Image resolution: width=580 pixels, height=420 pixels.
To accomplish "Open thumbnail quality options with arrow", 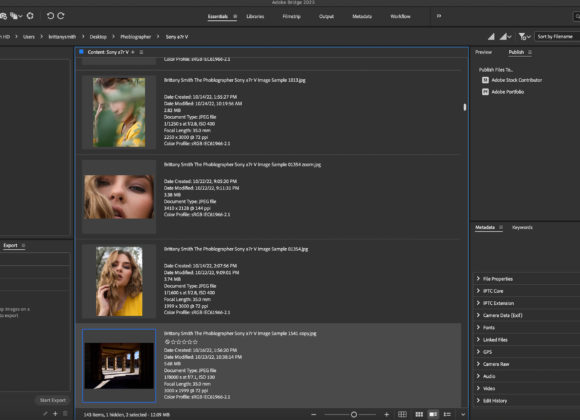I will [x=505, y=36].
